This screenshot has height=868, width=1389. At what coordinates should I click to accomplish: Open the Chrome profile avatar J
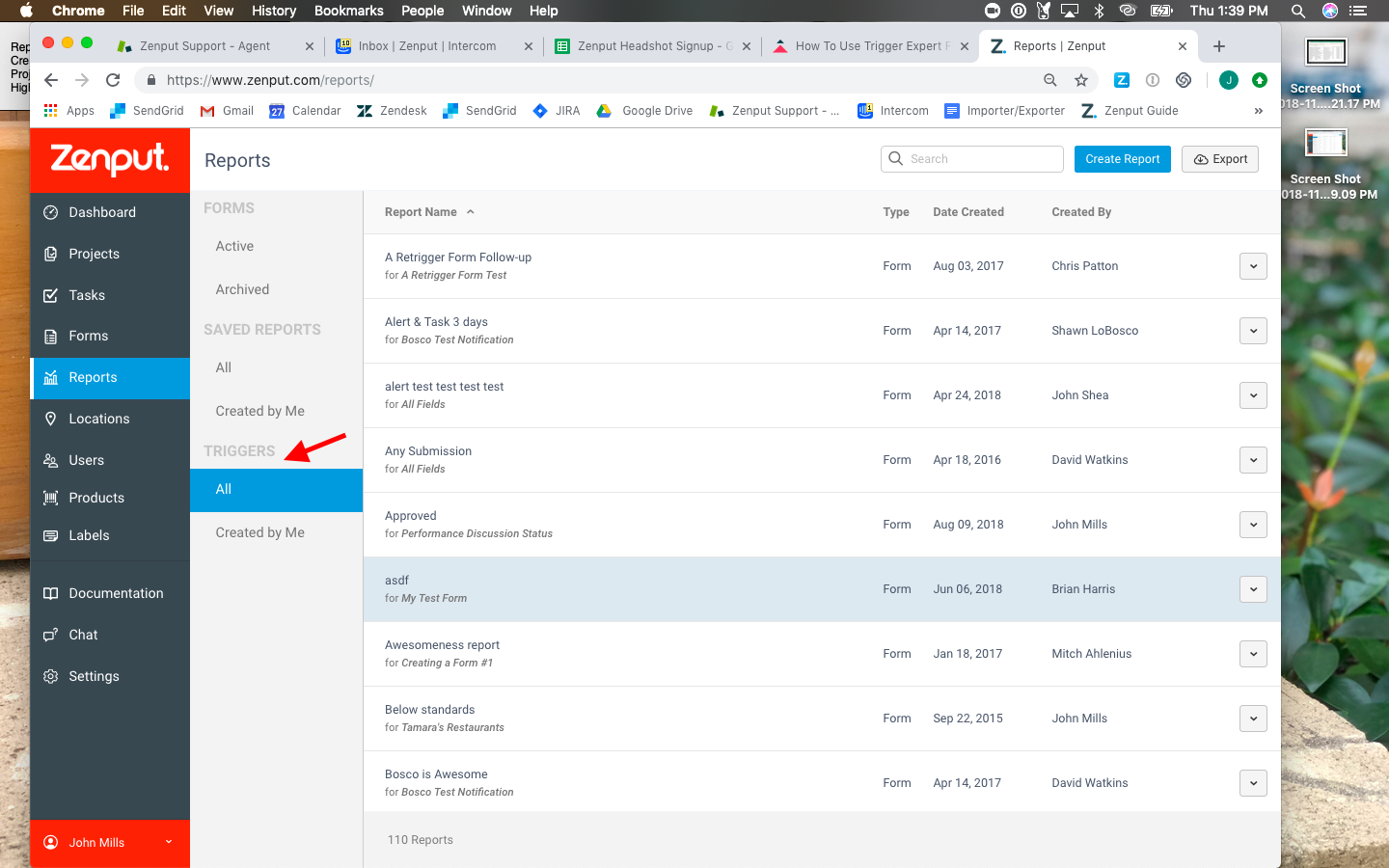(x=1228, y=80)
